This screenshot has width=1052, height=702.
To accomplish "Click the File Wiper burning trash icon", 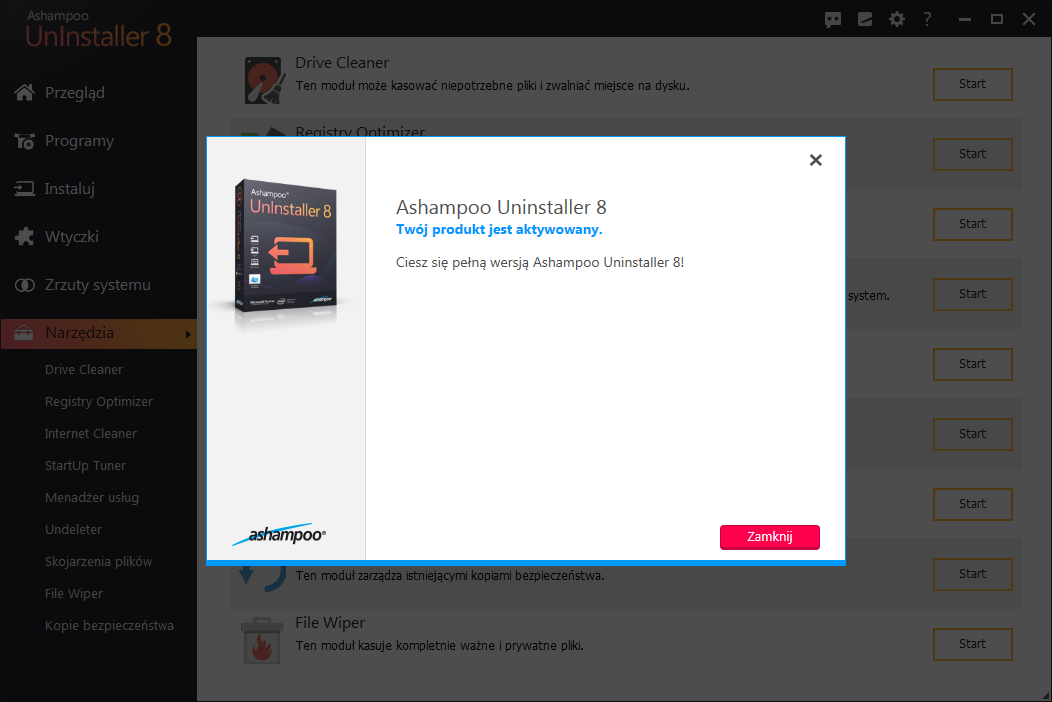I will click(x=262, y=640).
